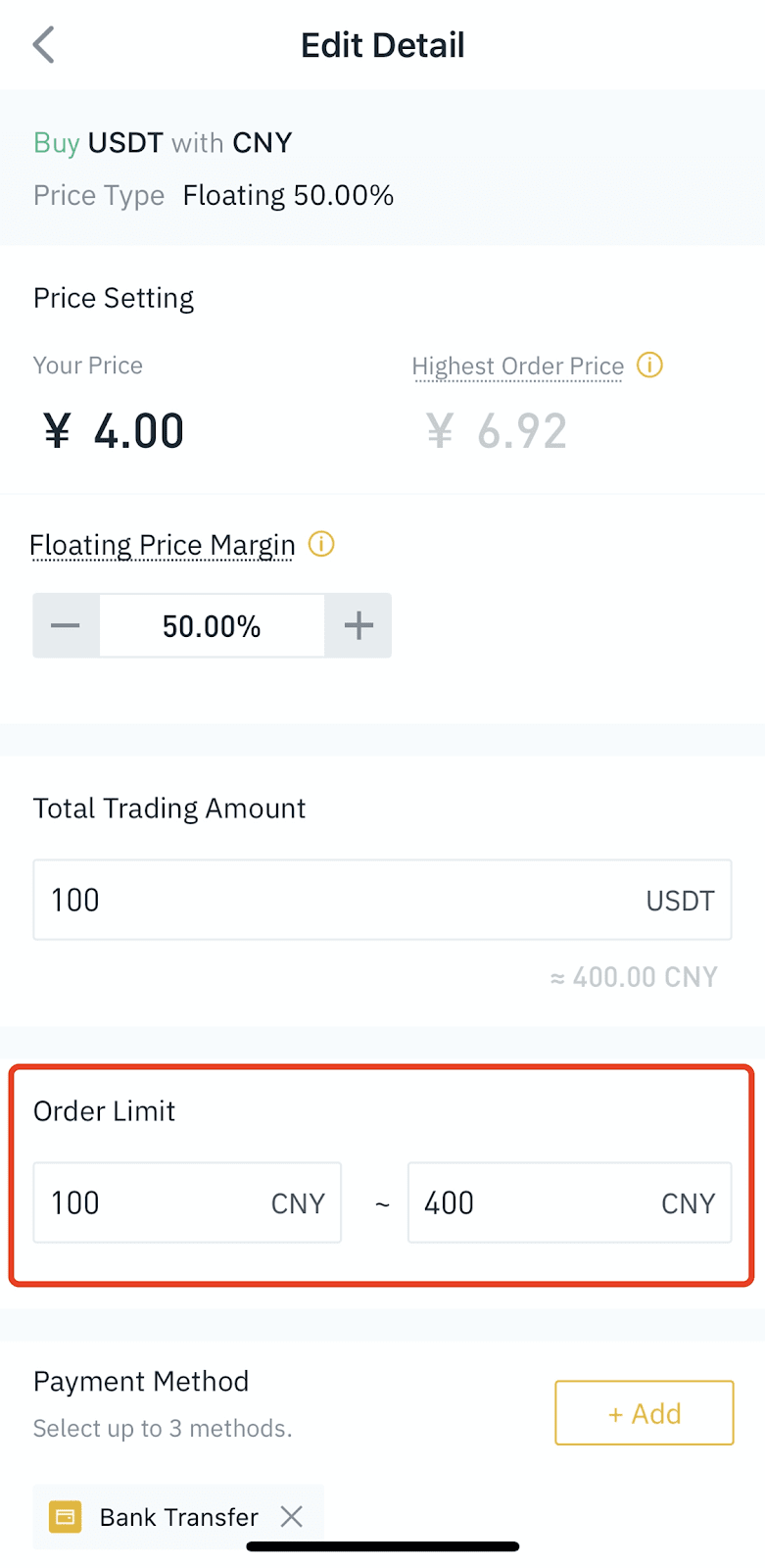Viewport: 765px width, 1568px height.
Task: Edit the maximum order limit 400 field
Action: coord(570,1202)
